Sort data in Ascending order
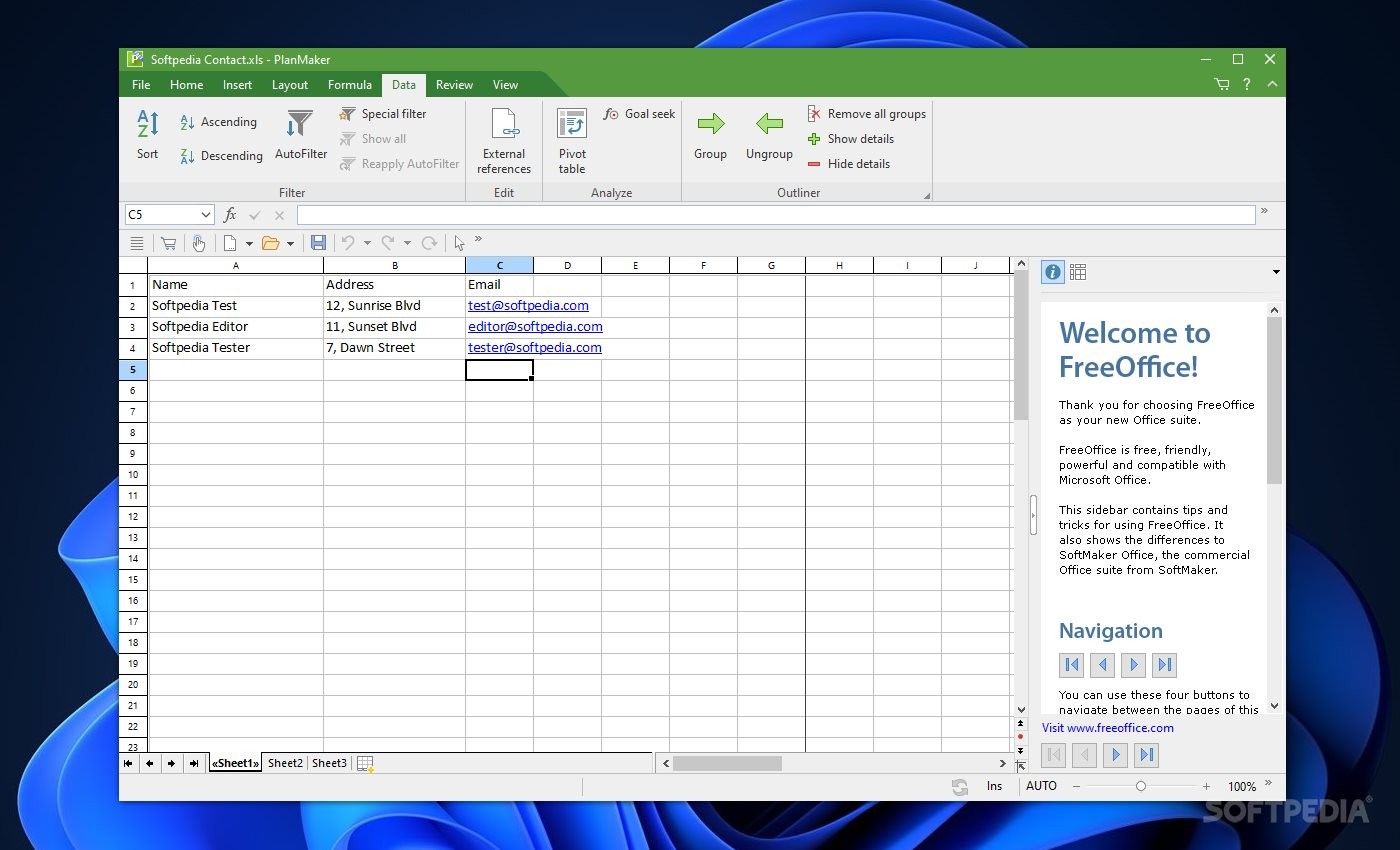 click(218, 122)
